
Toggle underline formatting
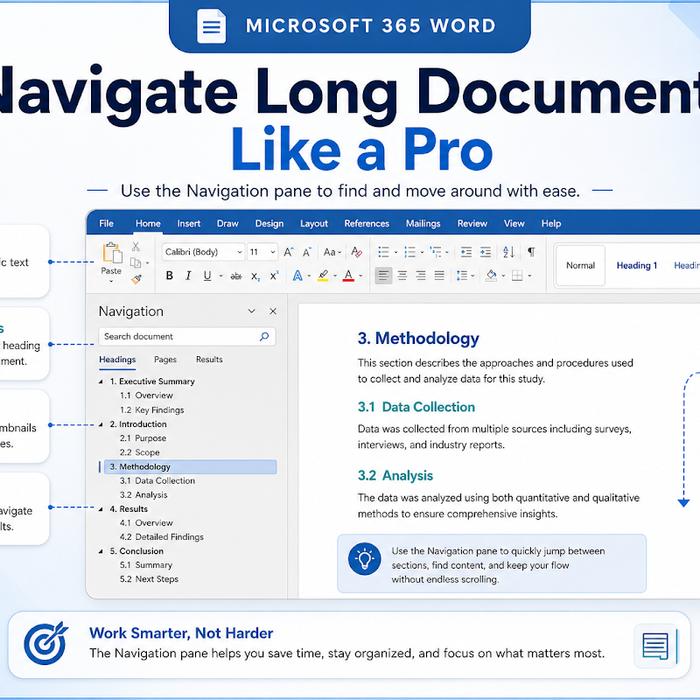207,276
